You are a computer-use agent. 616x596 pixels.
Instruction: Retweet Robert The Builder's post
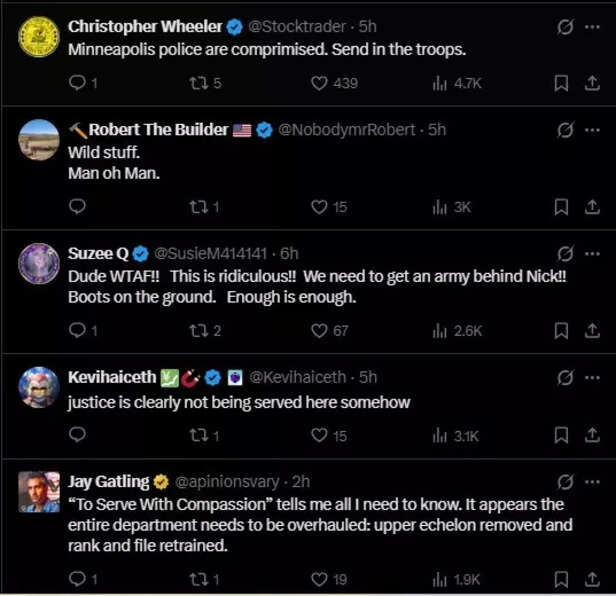click(x=197, y=207)
